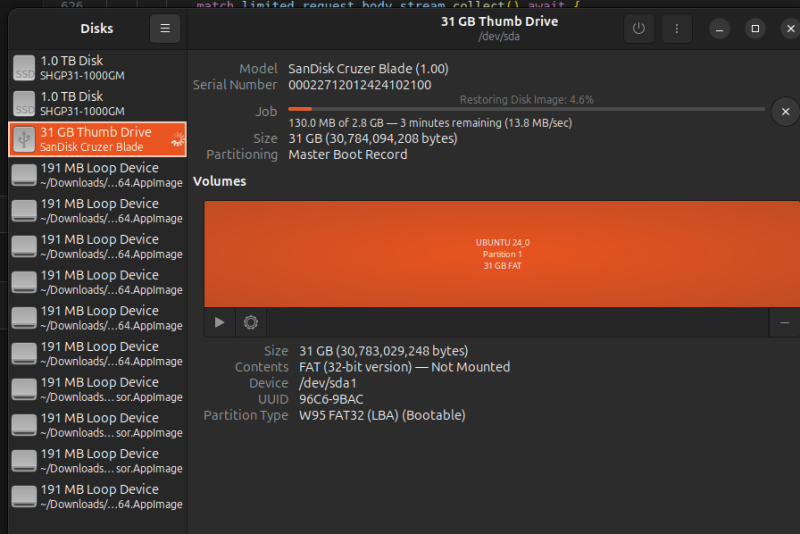Open the Disks hamburger application menu
The height and width of the screenshot is (534, 800).
coord(165,29)
